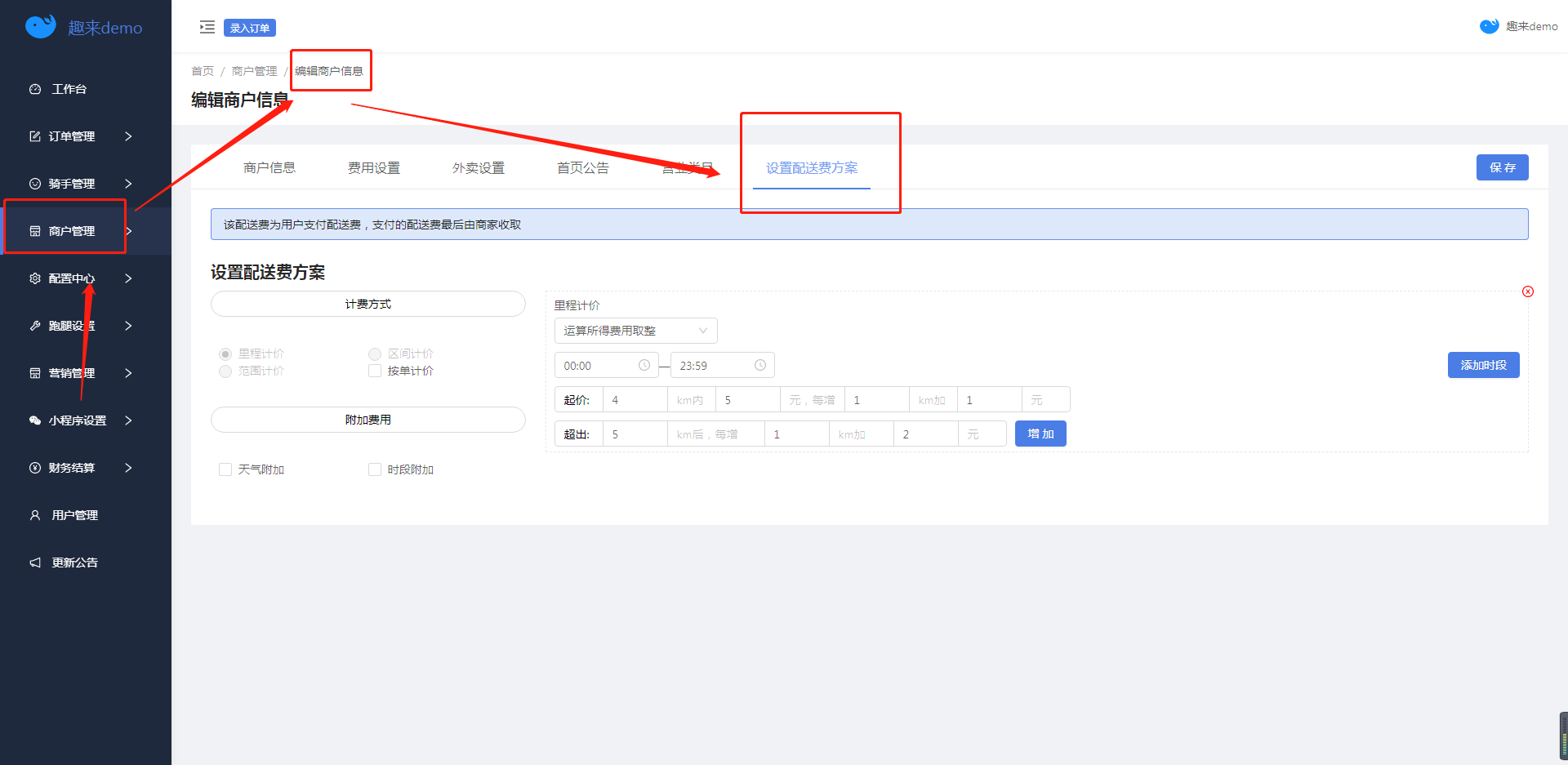
Task: Tick the 时段附加 checkbox
Action: click(375, 469)
